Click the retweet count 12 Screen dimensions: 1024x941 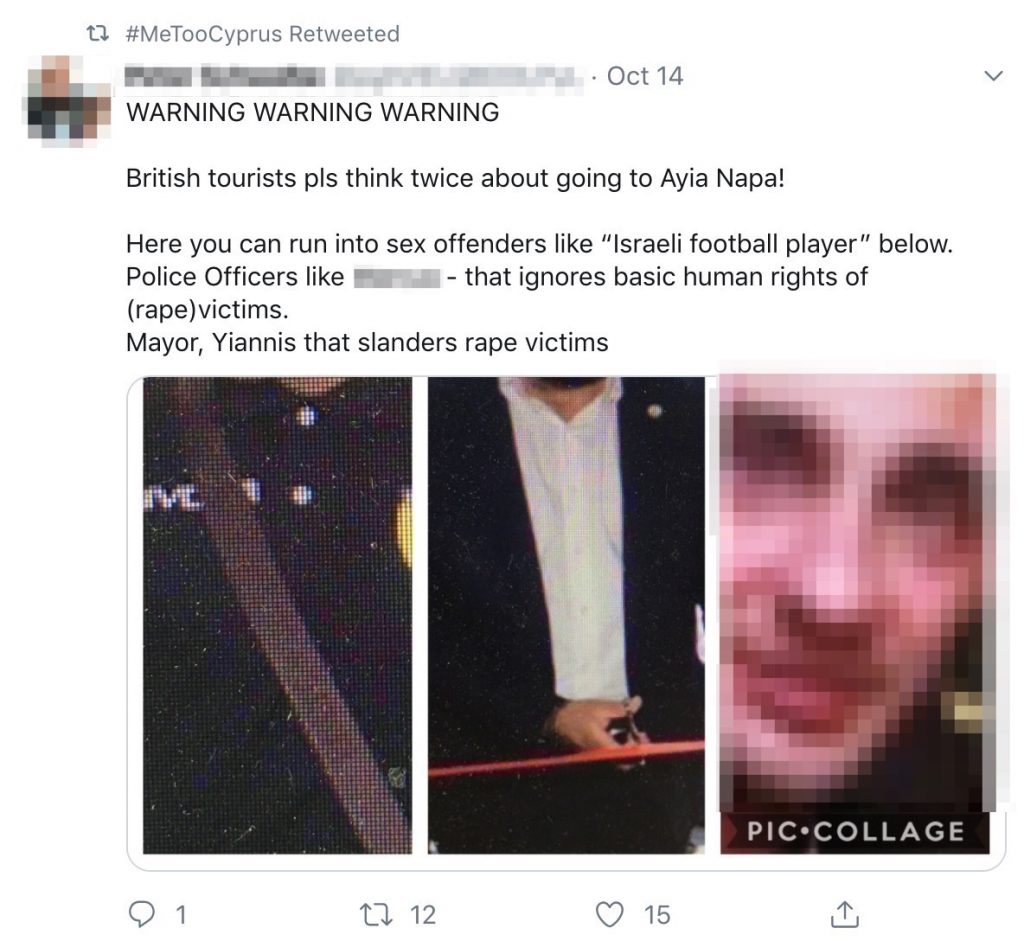(423, 915)
